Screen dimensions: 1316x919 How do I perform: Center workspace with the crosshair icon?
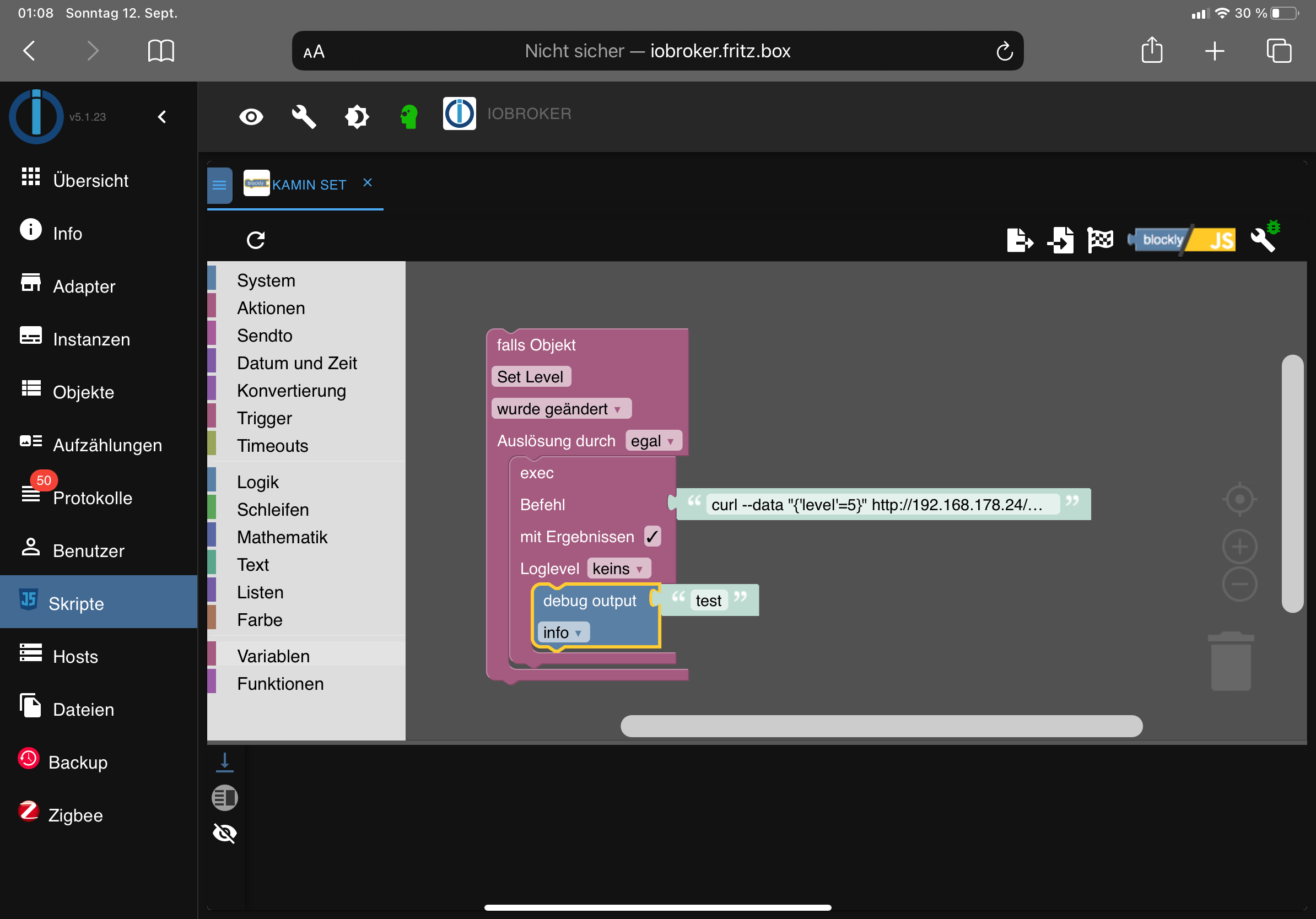pos(1239,499)
